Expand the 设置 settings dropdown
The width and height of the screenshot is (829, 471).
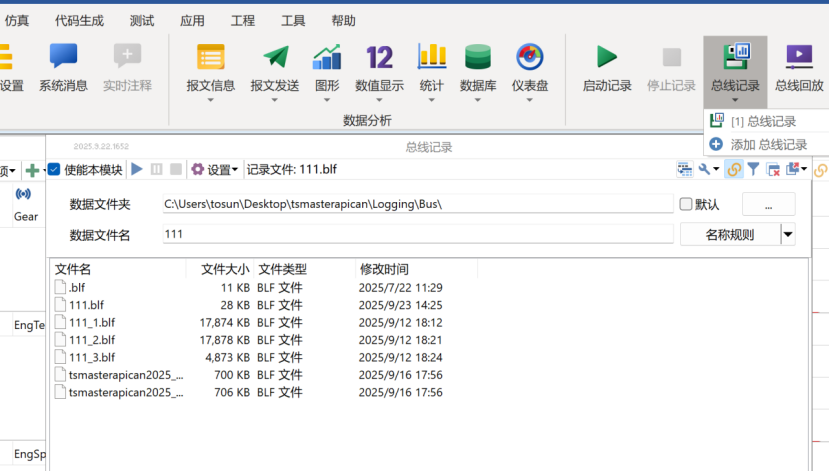click(214, 170)
